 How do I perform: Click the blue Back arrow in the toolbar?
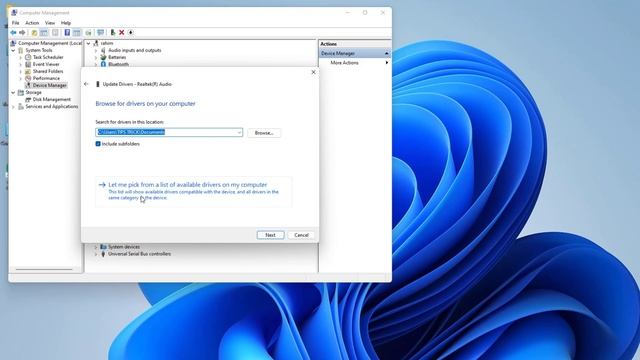13,33
